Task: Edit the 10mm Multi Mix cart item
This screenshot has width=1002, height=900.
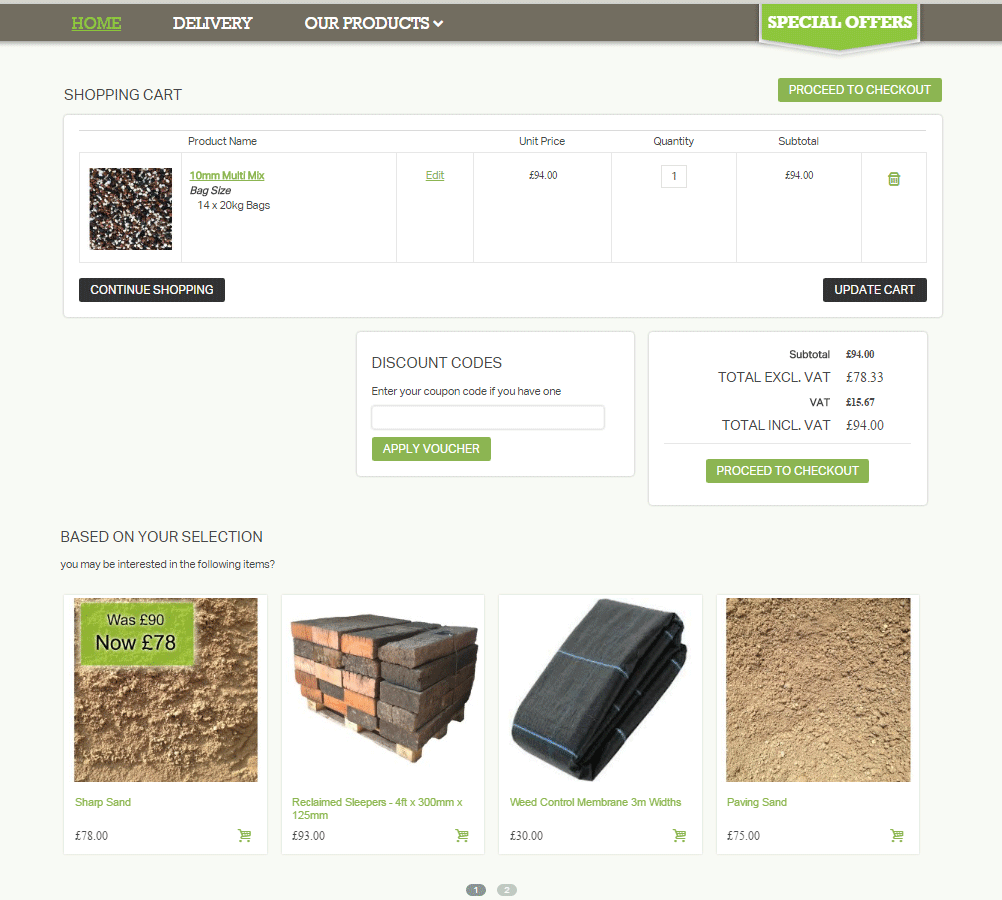Action: pos(434,175)
